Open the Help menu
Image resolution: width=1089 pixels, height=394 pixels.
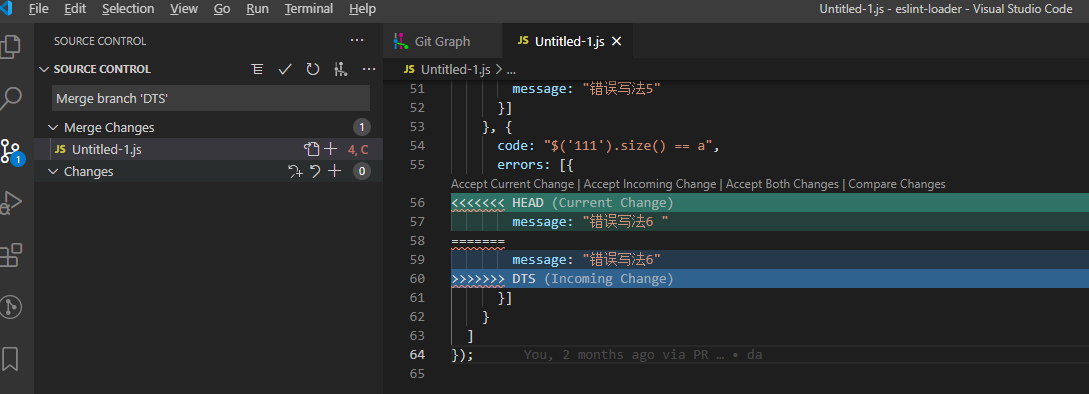click(x=363, y=9)
